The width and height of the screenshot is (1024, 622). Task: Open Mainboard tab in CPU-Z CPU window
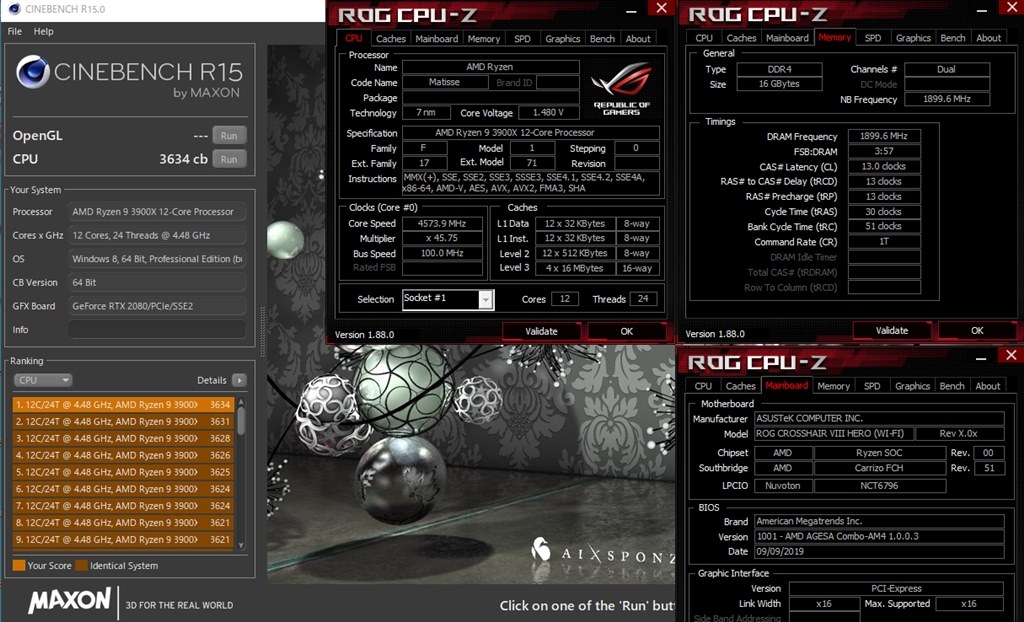pyautogui.click(x=437, y=39)
